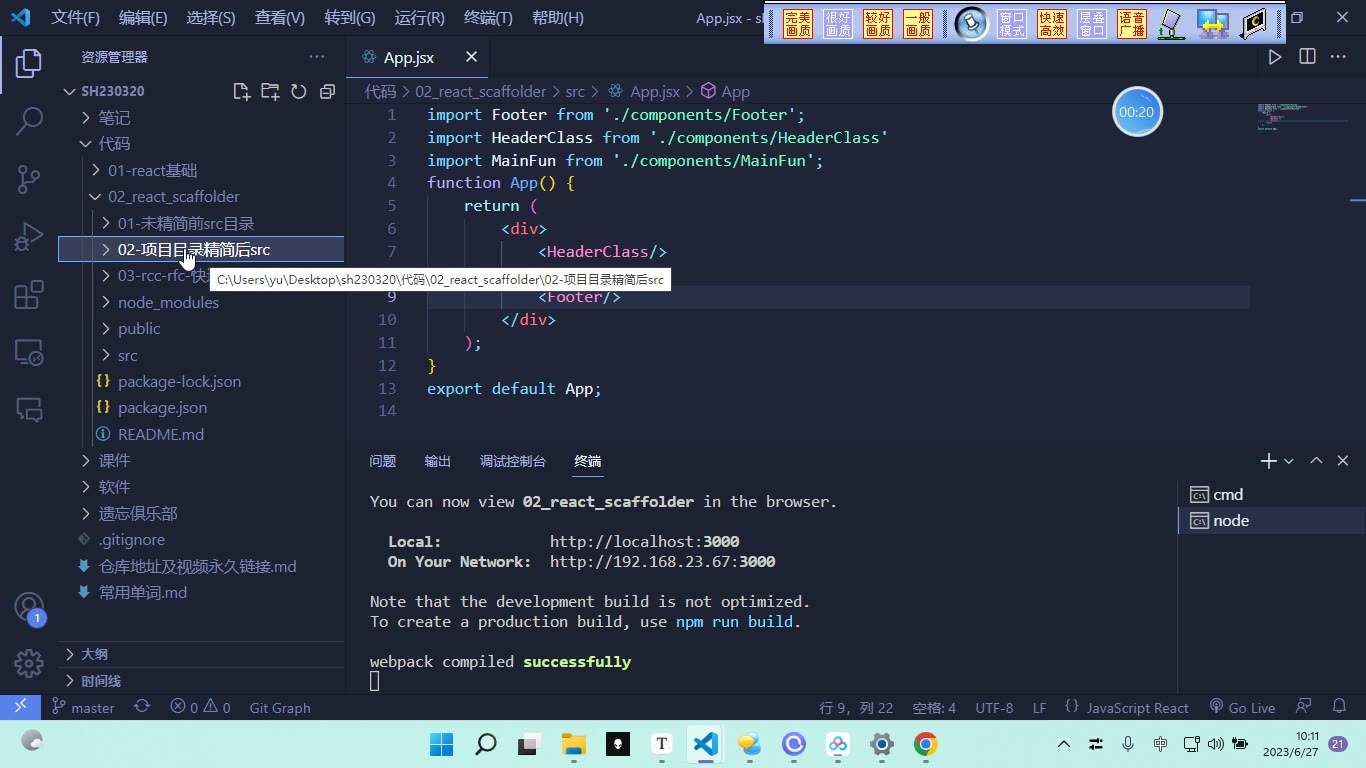Toggle 窗口模式 in sharing toolbar

coord(1012,24)
